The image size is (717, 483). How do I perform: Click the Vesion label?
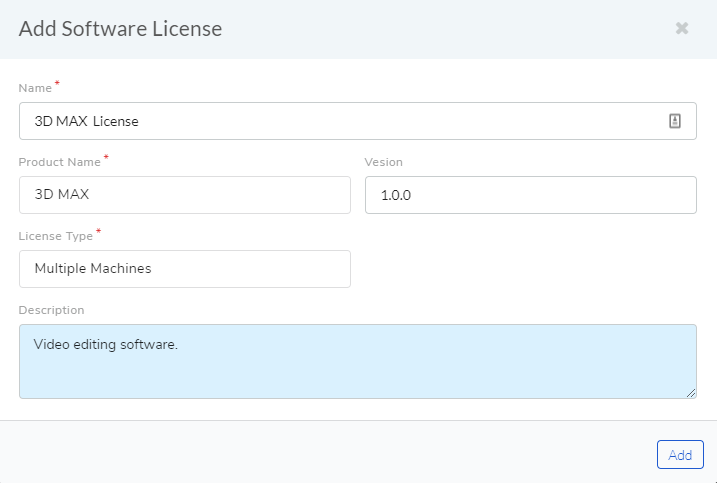click(x=383, y=162)
